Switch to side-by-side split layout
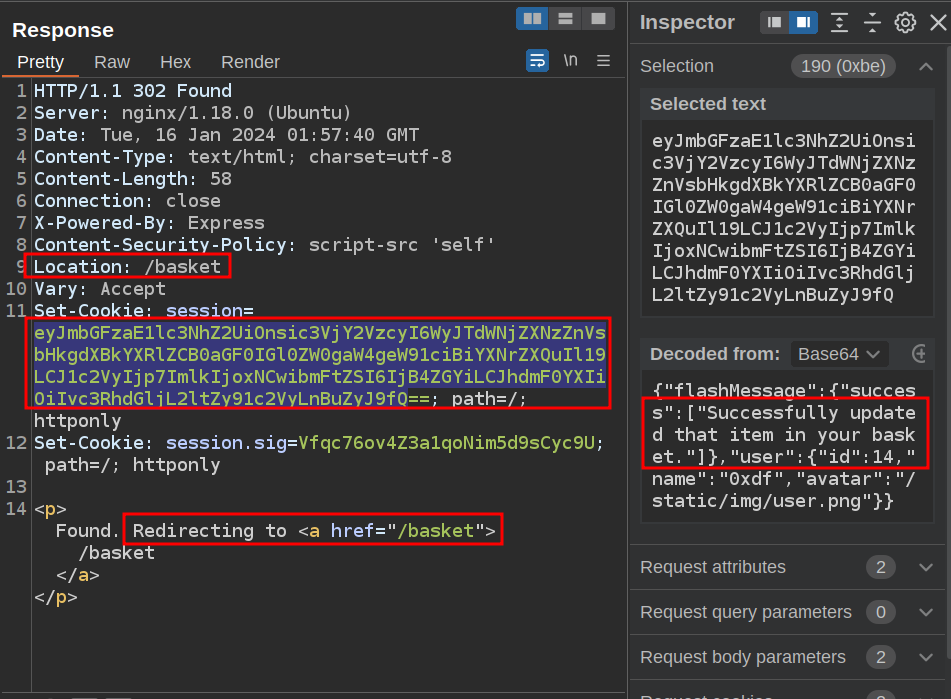 coord(532,19)
